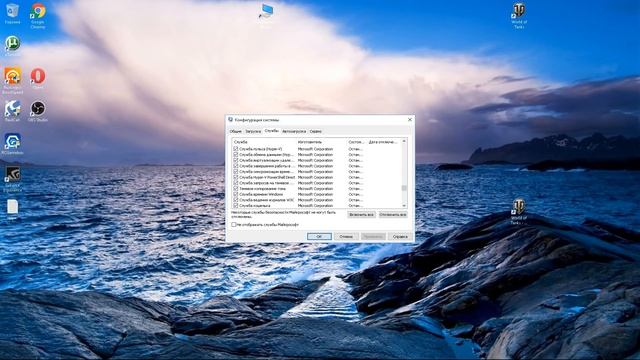Select the blank text document icon

[x=12, y=208]
